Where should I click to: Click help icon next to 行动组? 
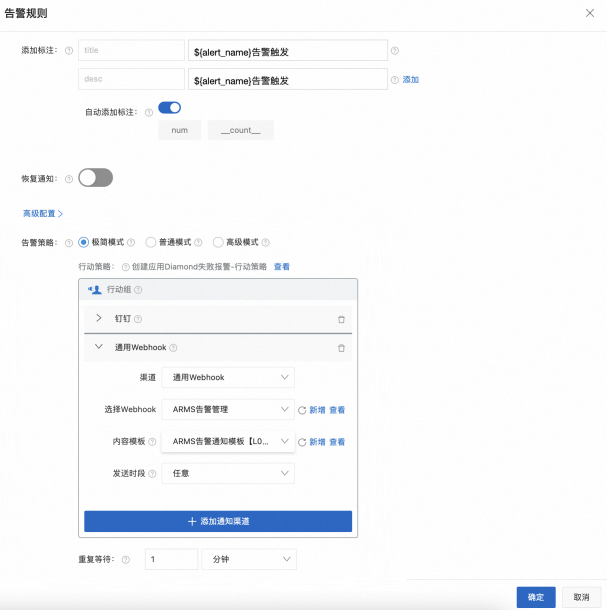pos(138,289)
